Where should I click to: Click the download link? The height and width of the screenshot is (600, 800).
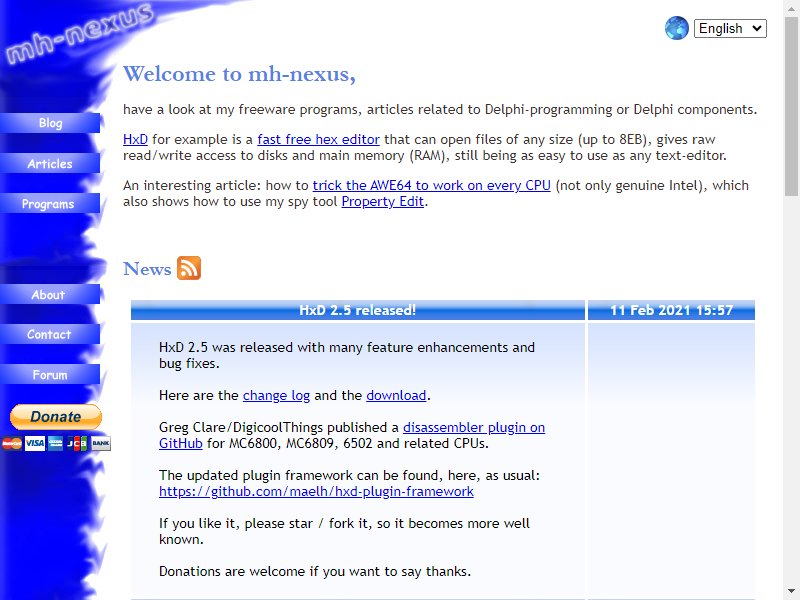(x=396, y=395)
